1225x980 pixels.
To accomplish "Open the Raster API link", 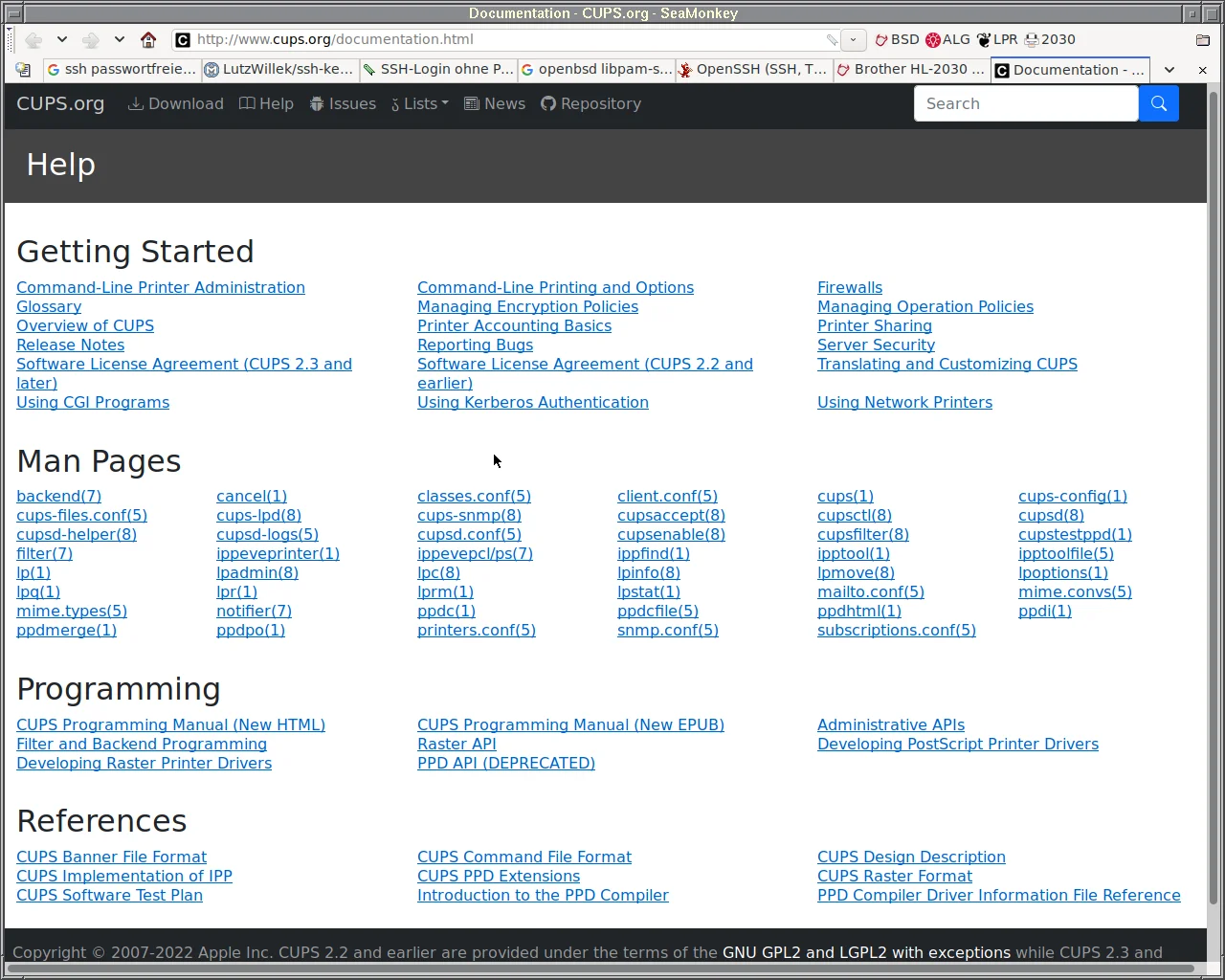I will point(457,744).
